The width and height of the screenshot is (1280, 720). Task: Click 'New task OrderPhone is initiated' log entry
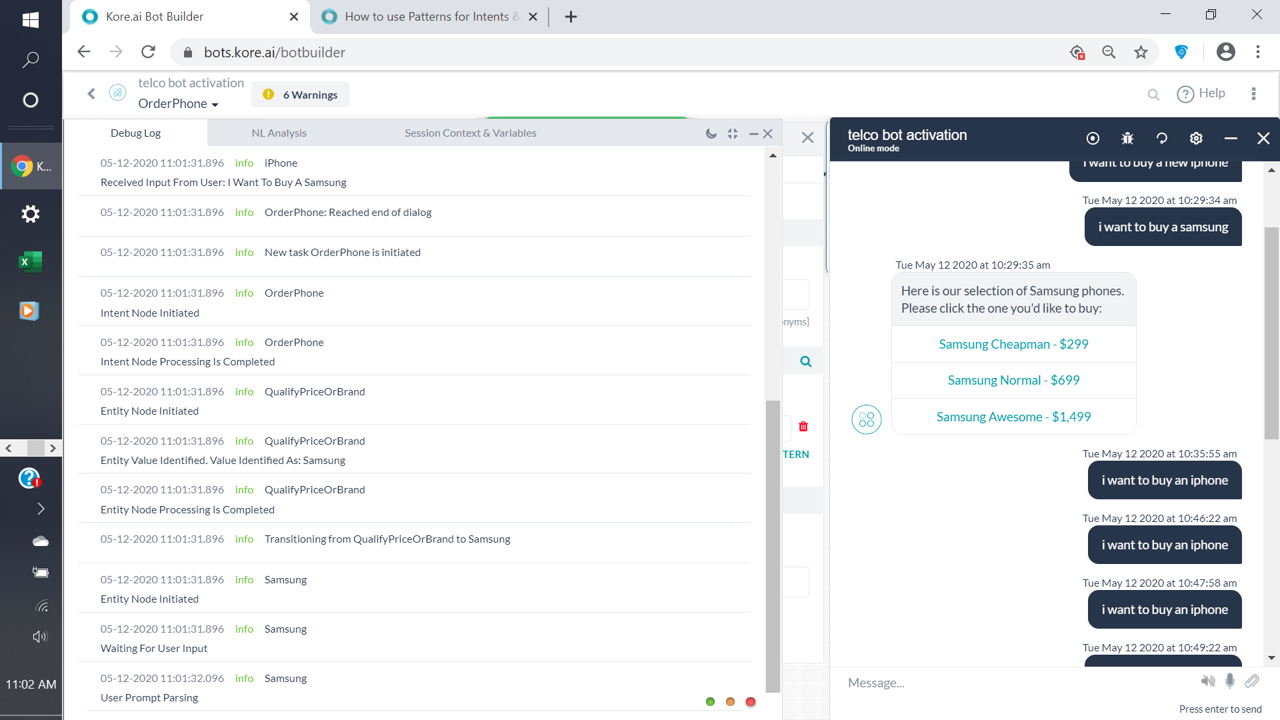point(342,252)
